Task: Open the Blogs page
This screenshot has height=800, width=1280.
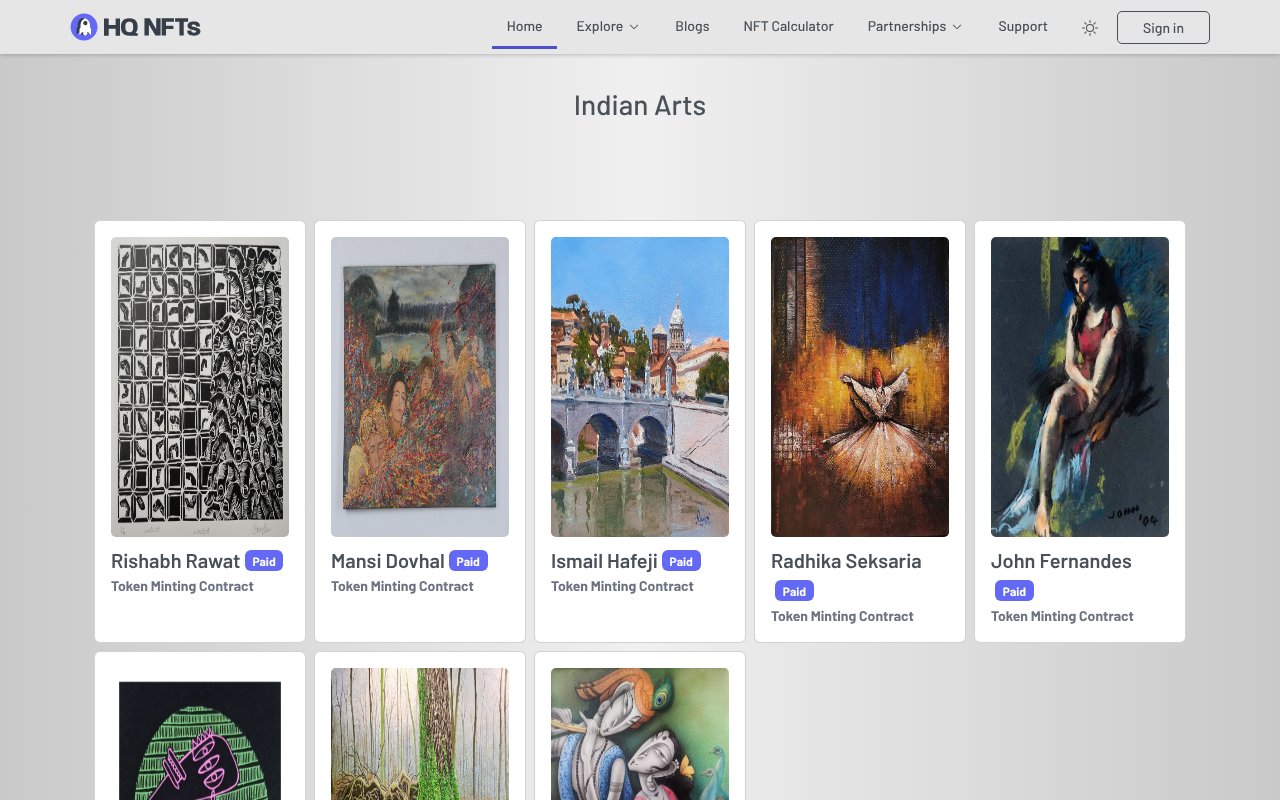Action: point(692,27)
